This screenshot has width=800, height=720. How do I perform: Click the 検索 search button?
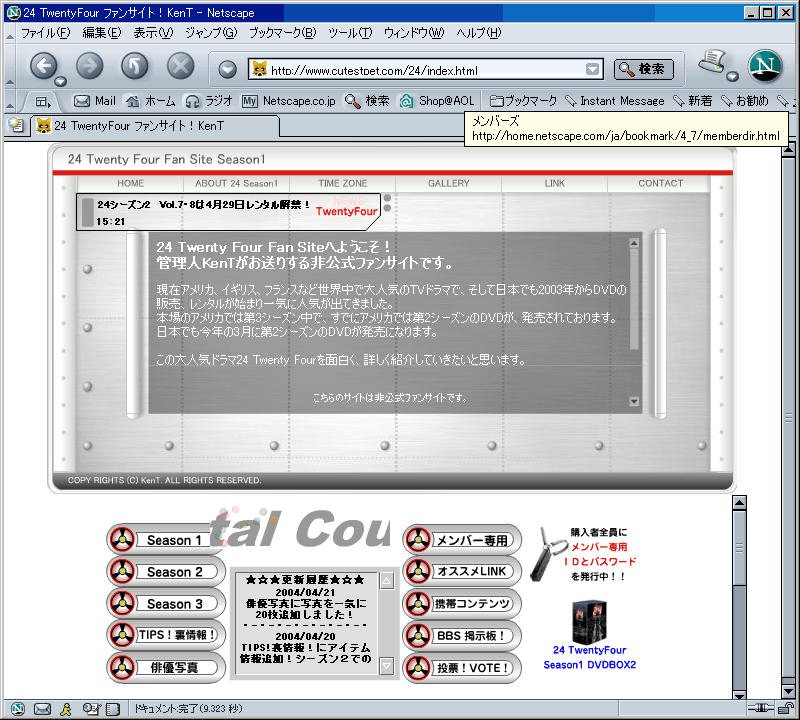[643, 69]
